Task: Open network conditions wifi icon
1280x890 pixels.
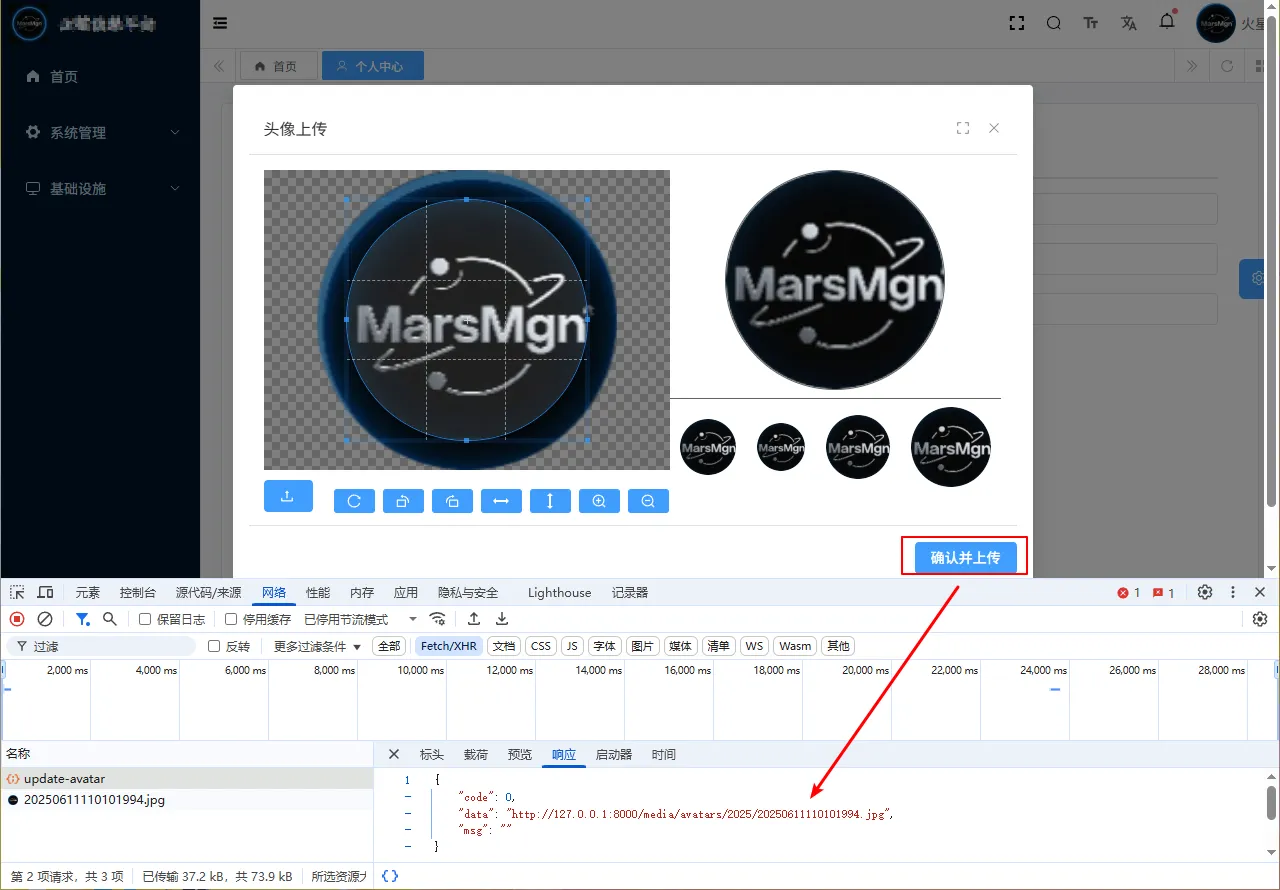Action: click(437, 619)
